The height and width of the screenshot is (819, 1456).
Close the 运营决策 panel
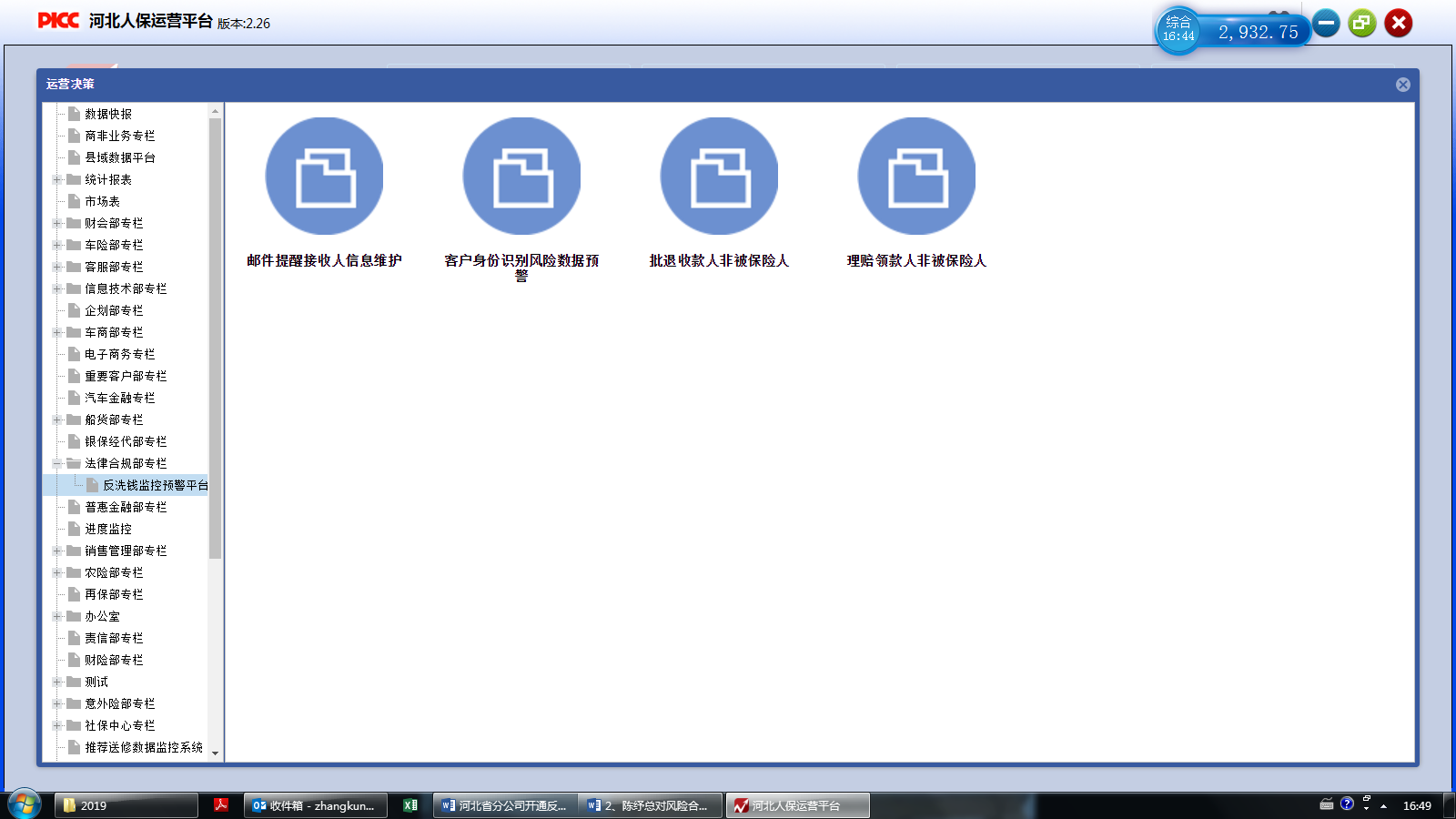click(x=1402, y=85)
